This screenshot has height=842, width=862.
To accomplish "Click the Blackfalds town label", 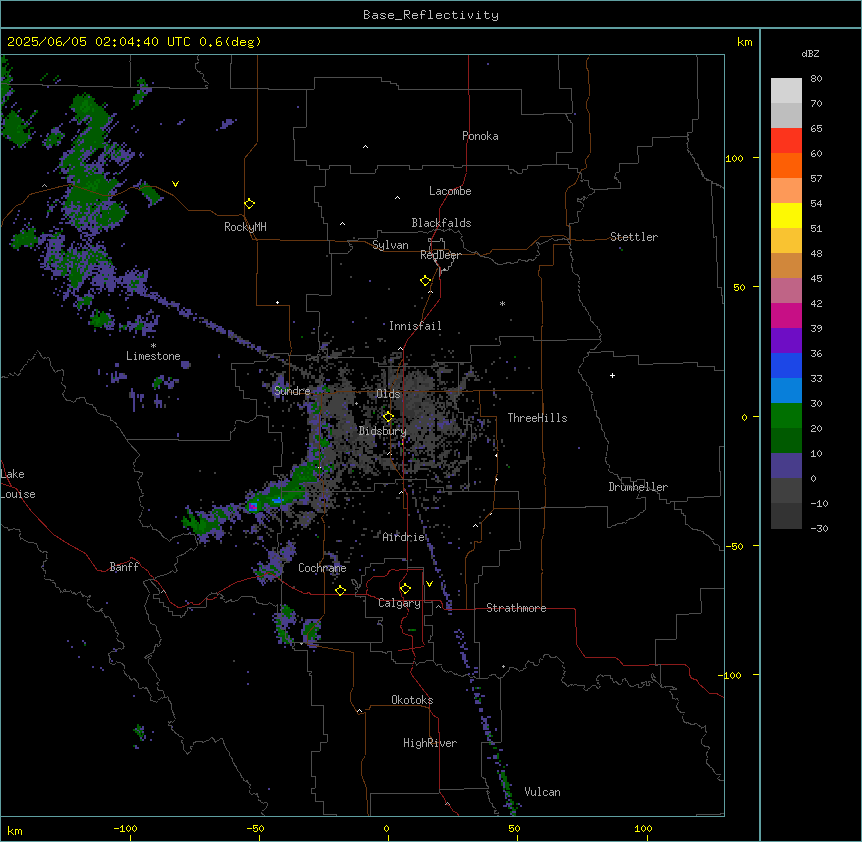I will click(441, 223).
